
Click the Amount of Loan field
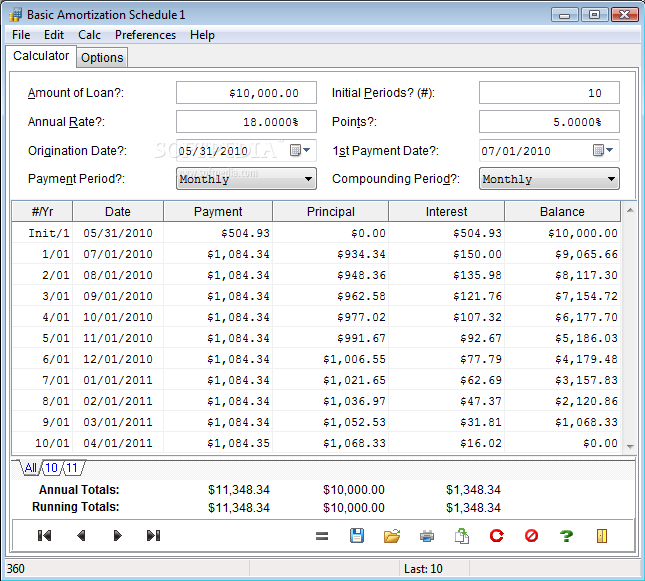(246, 93)
